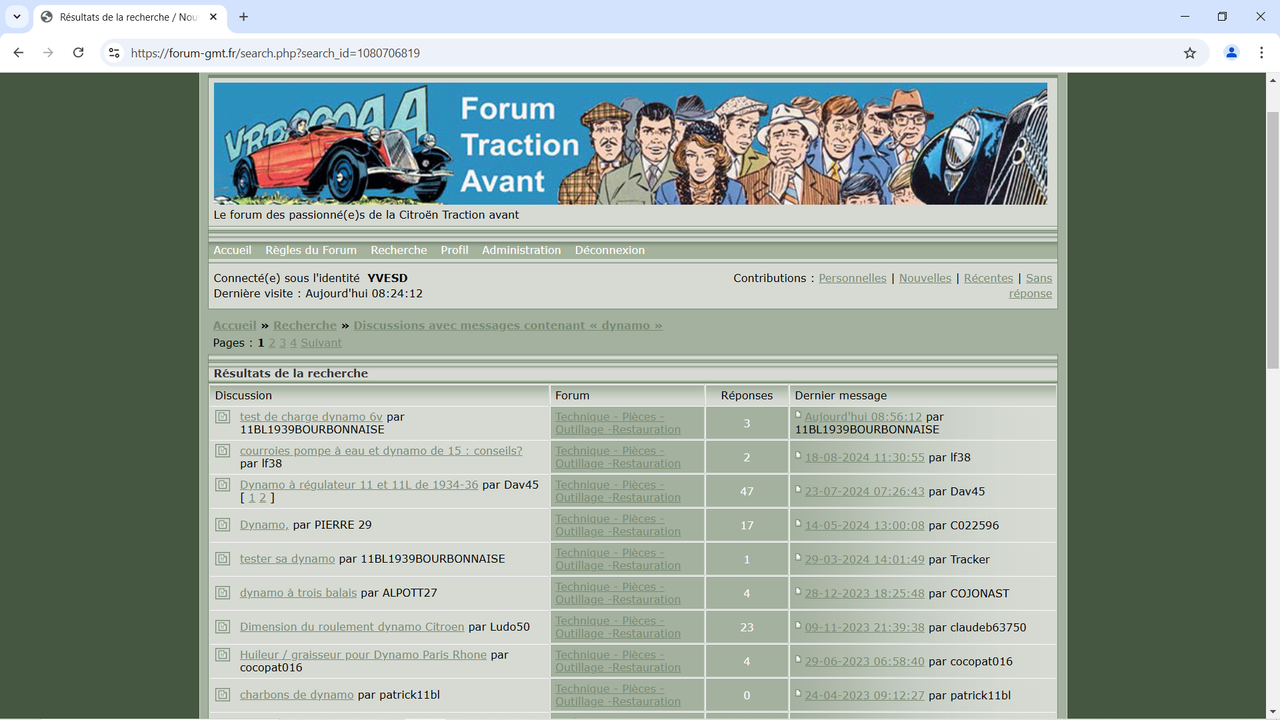1280x720 pixels.
Task: Click the browser back arrow
Action: tap(18, 53)
